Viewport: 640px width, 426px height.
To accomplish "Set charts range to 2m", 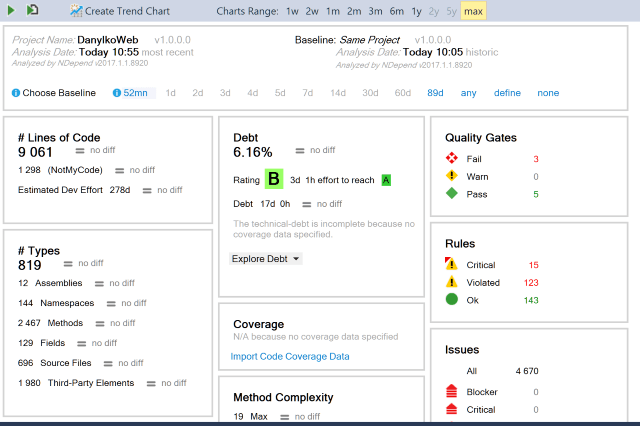I will coord(354,11).
